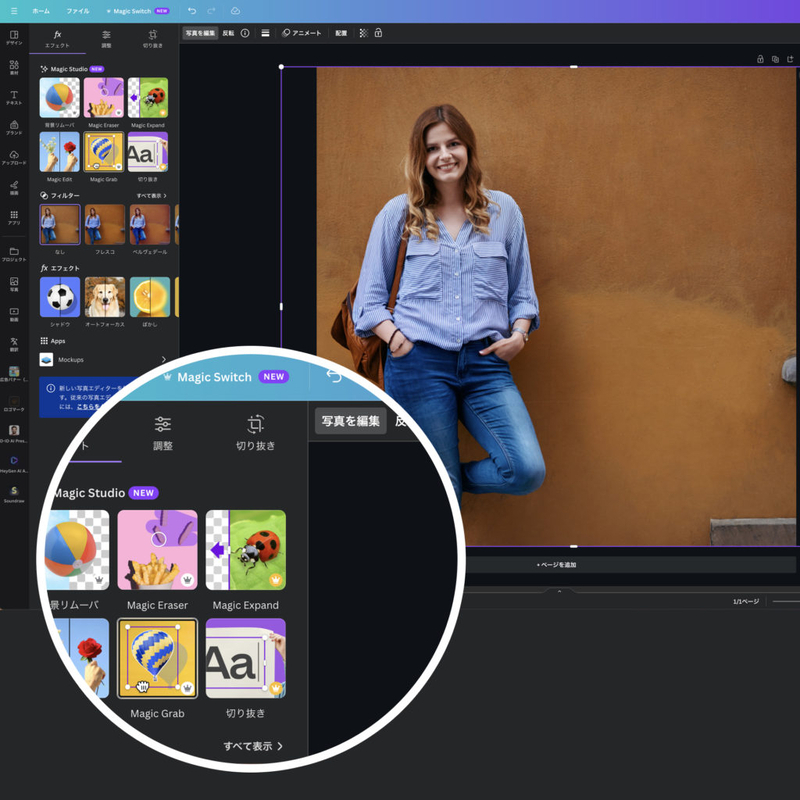Viewport: 800px width, 800px height.
Task: Apply the フレスコ filter
Action: (x=105, y=224)
